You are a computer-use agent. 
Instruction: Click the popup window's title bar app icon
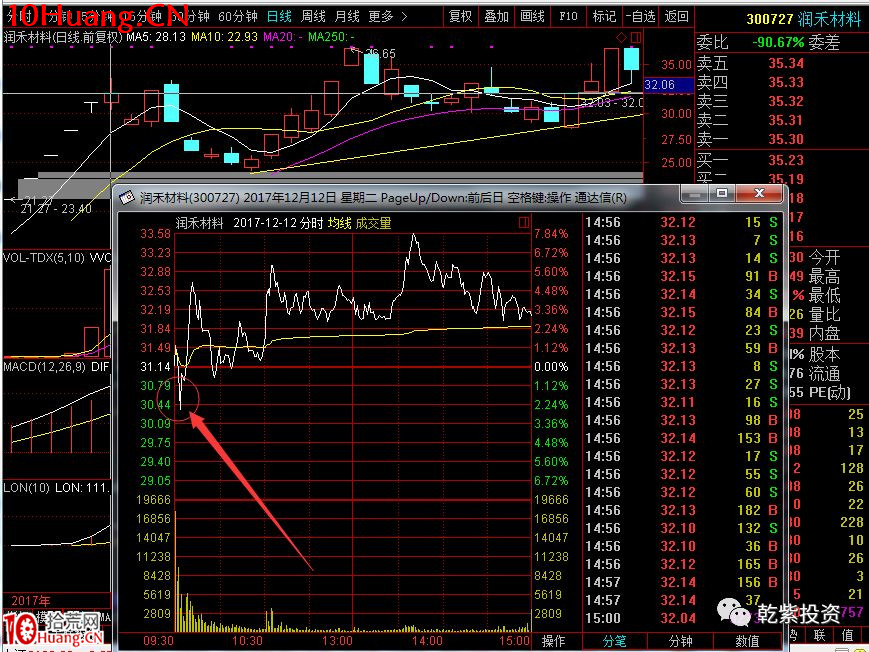[x=127, y=197]
